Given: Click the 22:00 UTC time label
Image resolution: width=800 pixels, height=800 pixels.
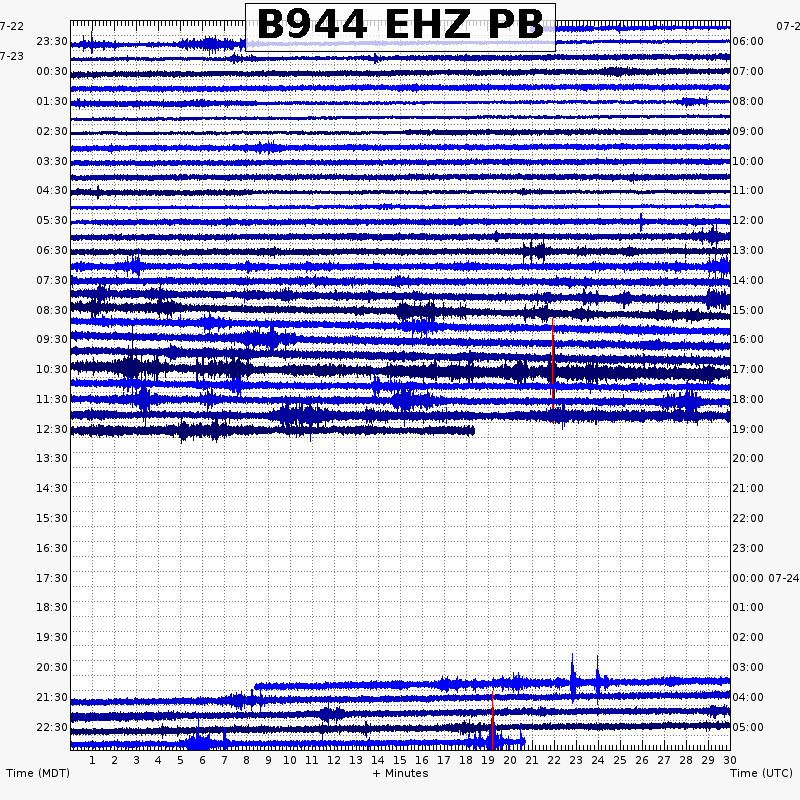Looking at the screenshot, I should click(x=748, y=518).
